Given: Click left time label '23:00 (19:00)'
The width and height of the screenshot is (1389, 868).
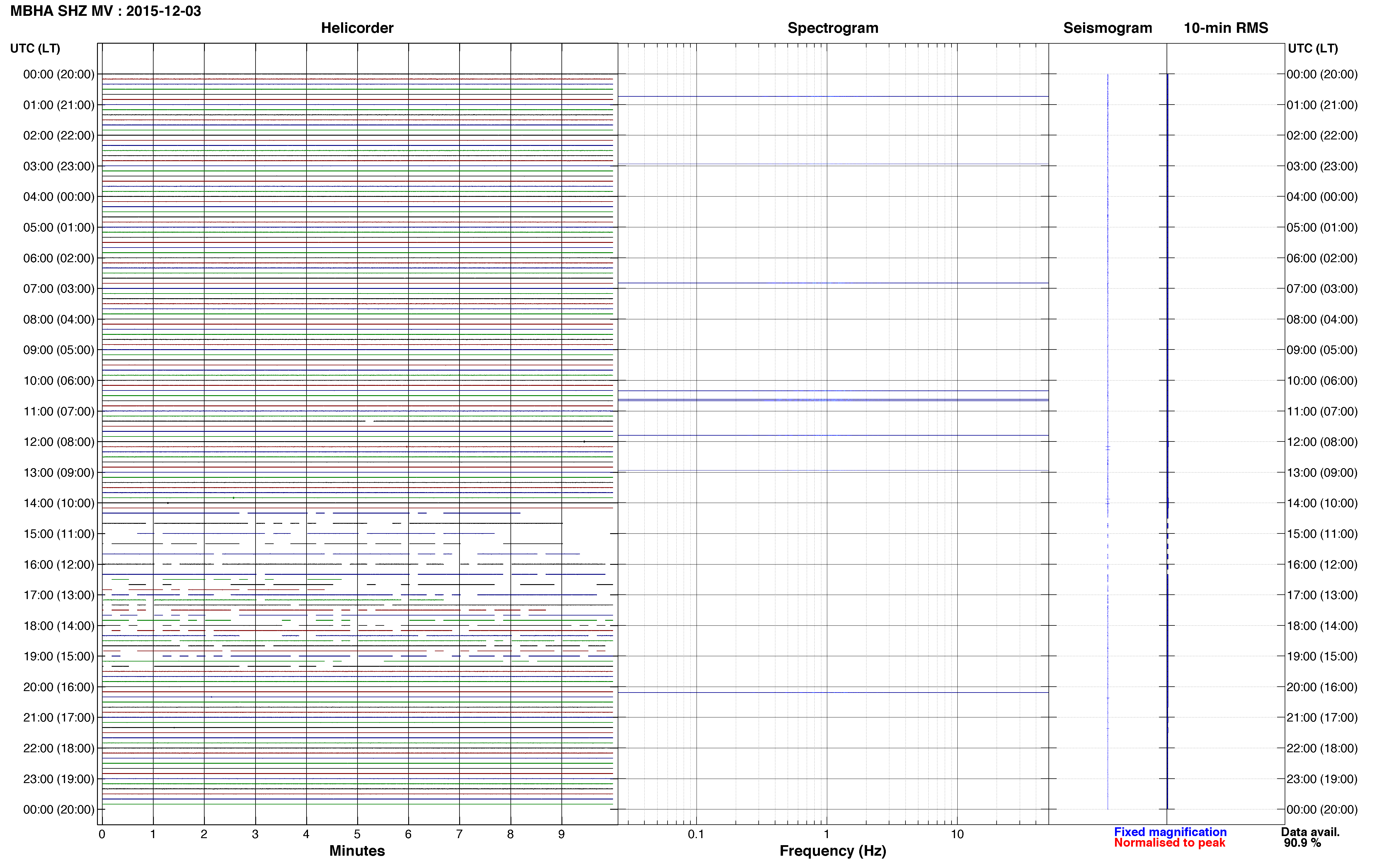Looking at the screenshot, I should coord(59,779).
